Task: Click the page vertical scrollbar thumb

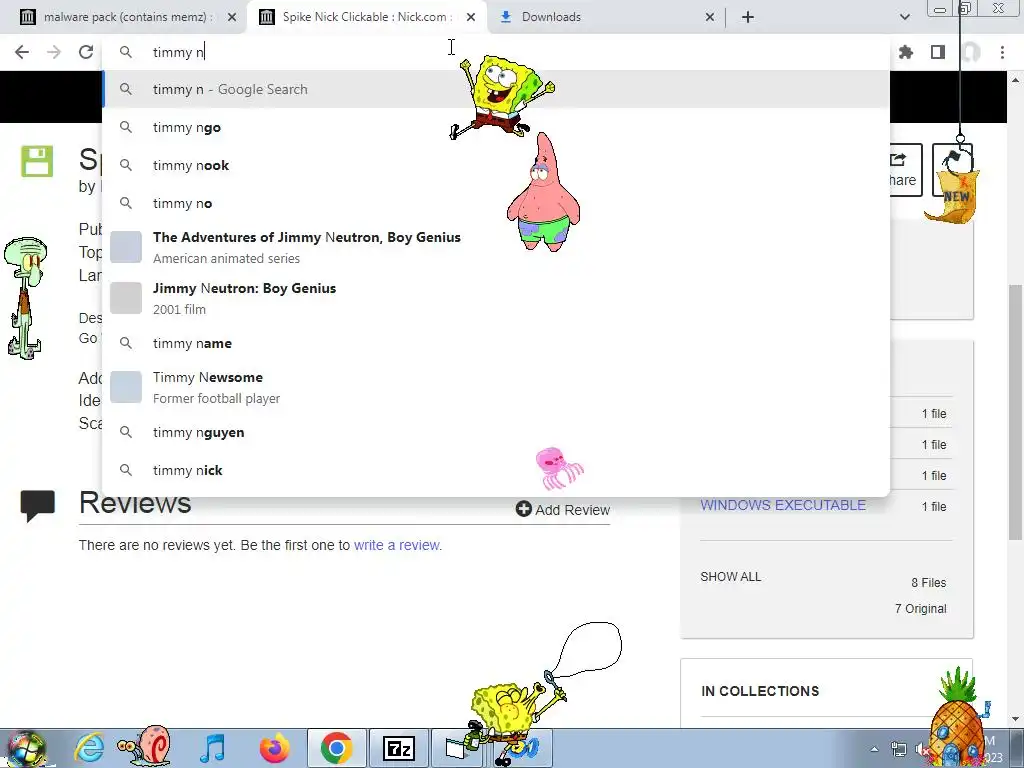Action: click(x=1015, y=412)
